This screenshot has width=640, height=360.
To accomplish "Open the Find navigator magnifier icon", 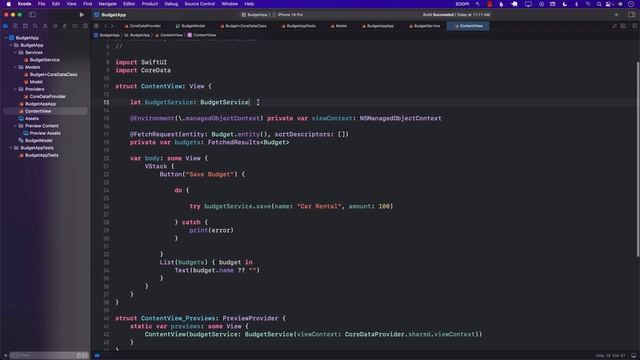I will coord(35,26).
